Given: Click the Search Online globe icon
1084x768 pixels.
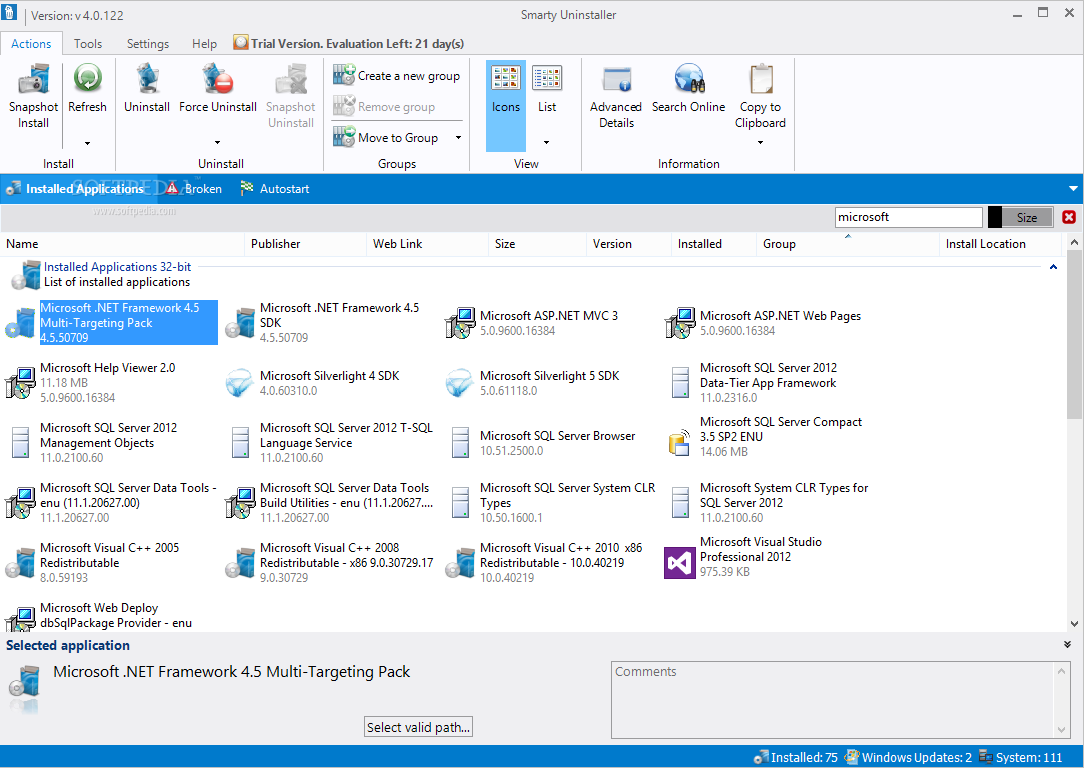Looking at the screenshot, I should point(689,78).
